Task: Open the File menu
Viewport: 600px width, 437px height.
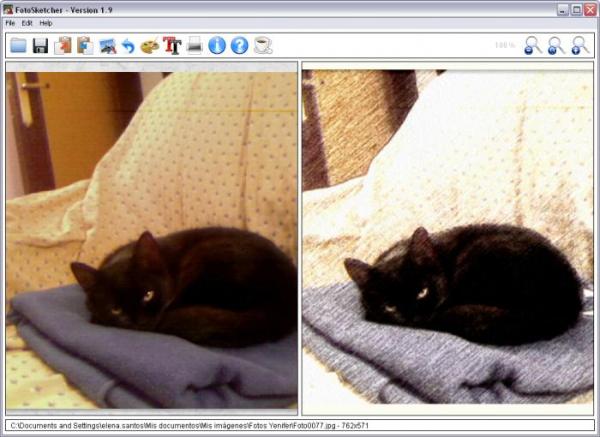Action: [x=10, y=22]
